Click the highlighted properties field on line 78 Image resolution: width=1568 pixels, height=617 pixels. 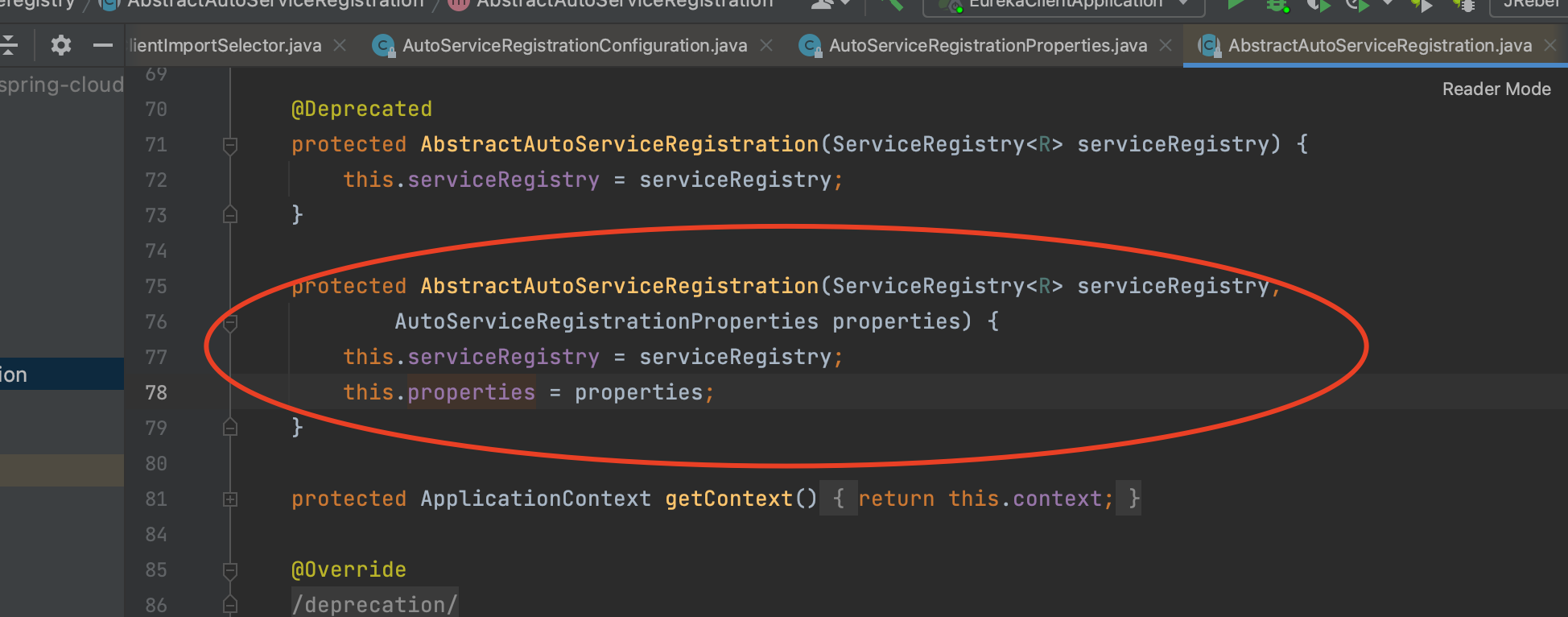[471, 392]
